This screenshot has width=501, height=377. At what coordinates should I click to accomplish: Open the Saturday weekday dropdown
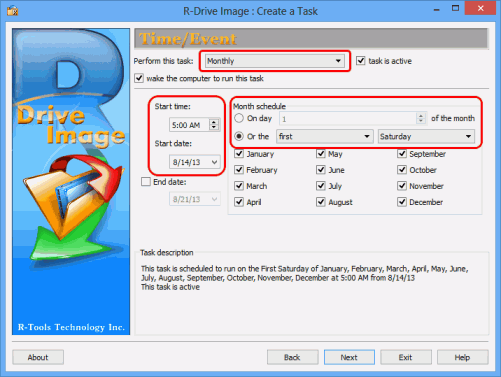(x=426, y=136)
